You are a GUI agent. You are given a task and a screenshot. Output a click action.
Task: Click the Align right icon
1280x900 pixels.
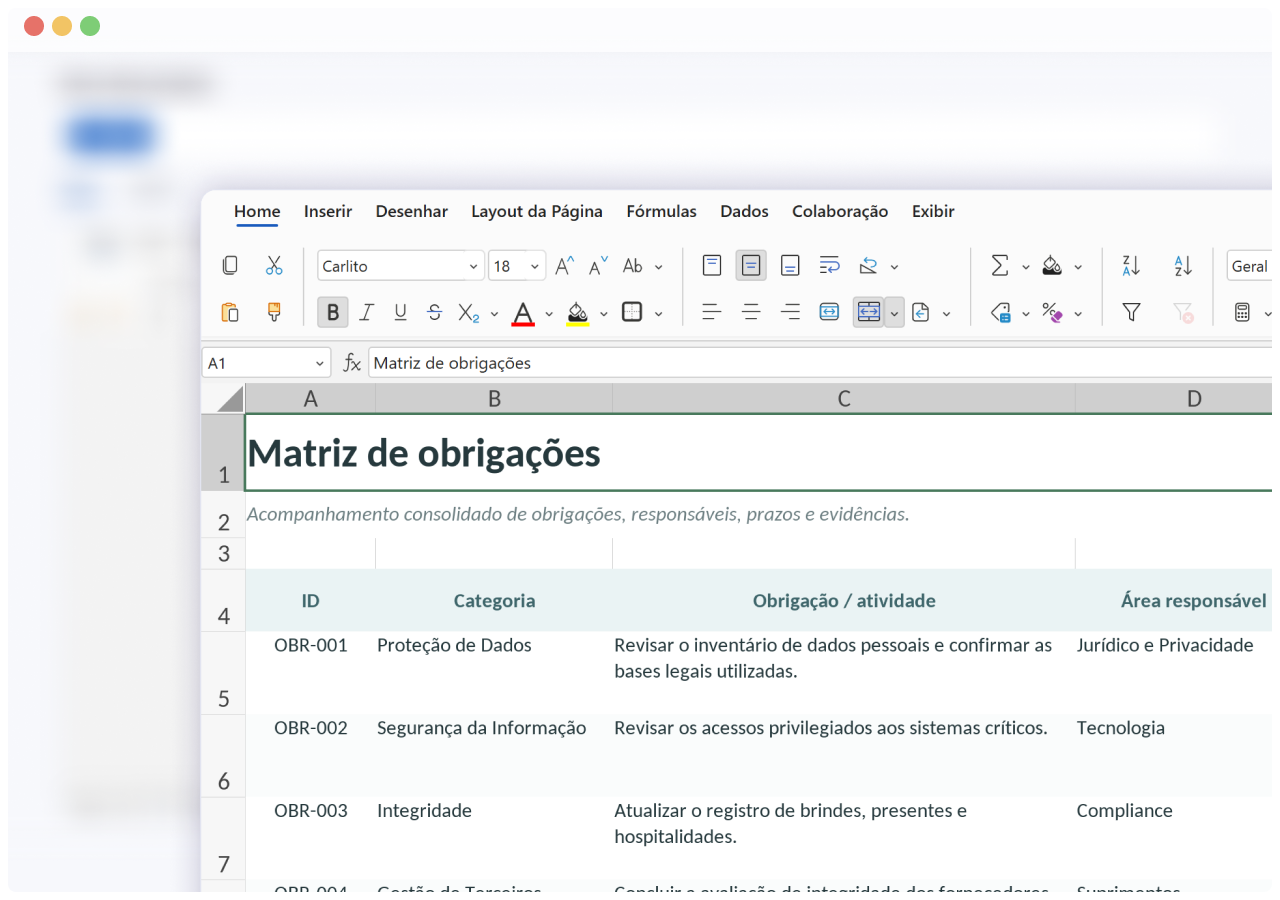coord(790,312)
